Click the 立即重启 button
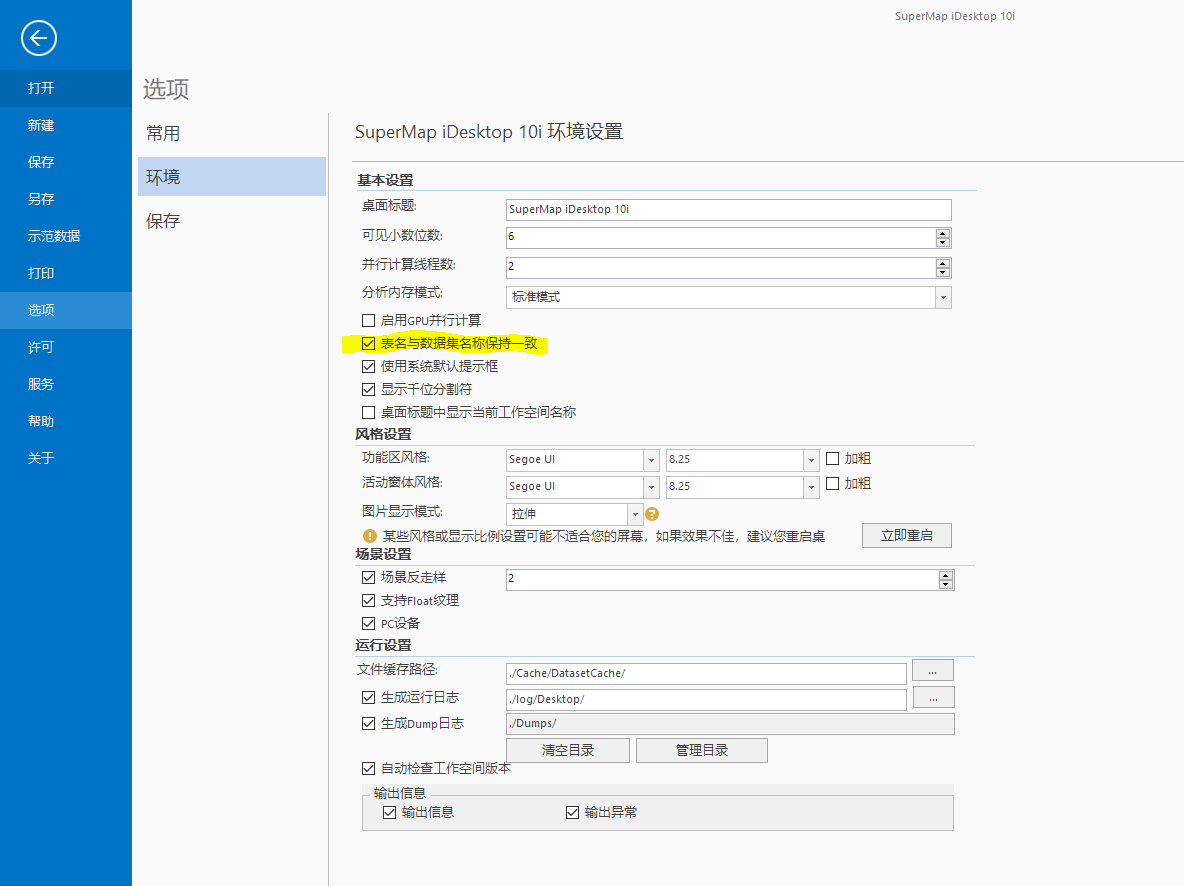 [x=906, y=536]
